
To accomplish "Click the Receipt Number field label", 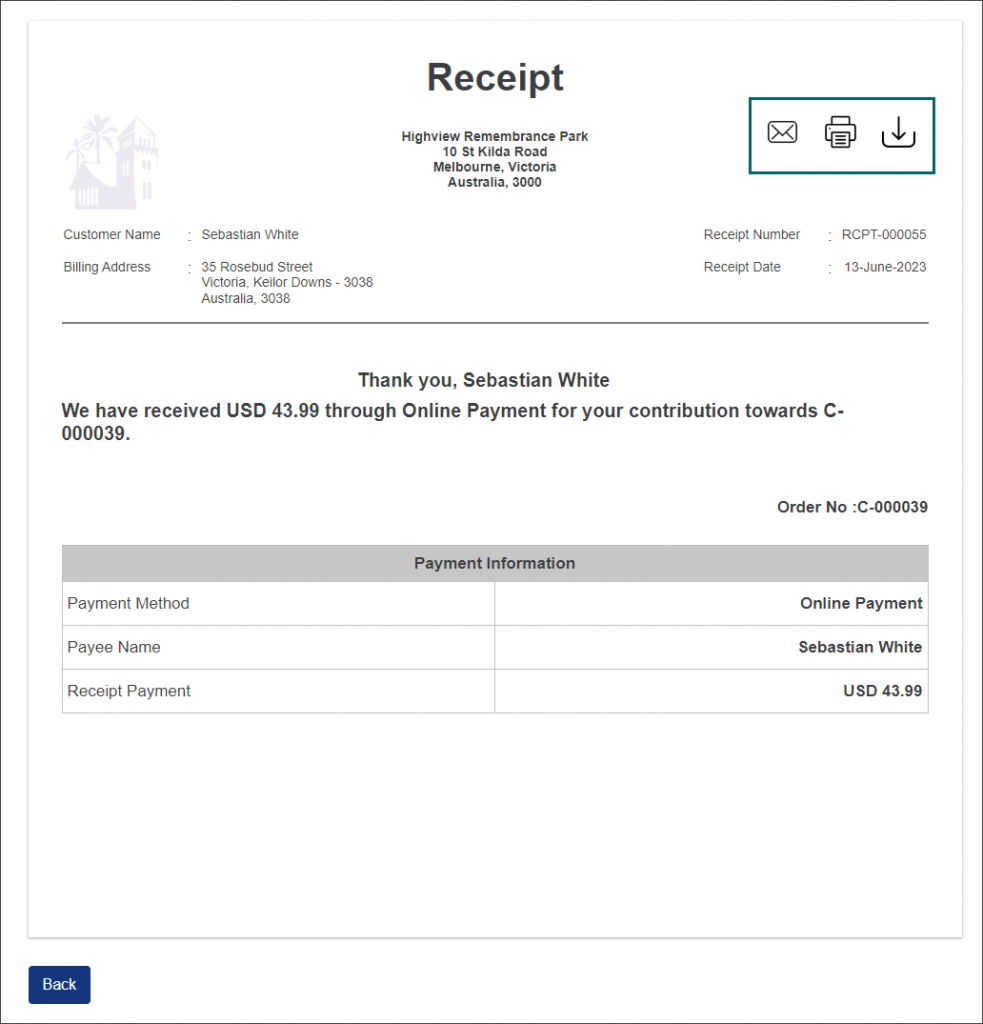I will click(751, 234).
